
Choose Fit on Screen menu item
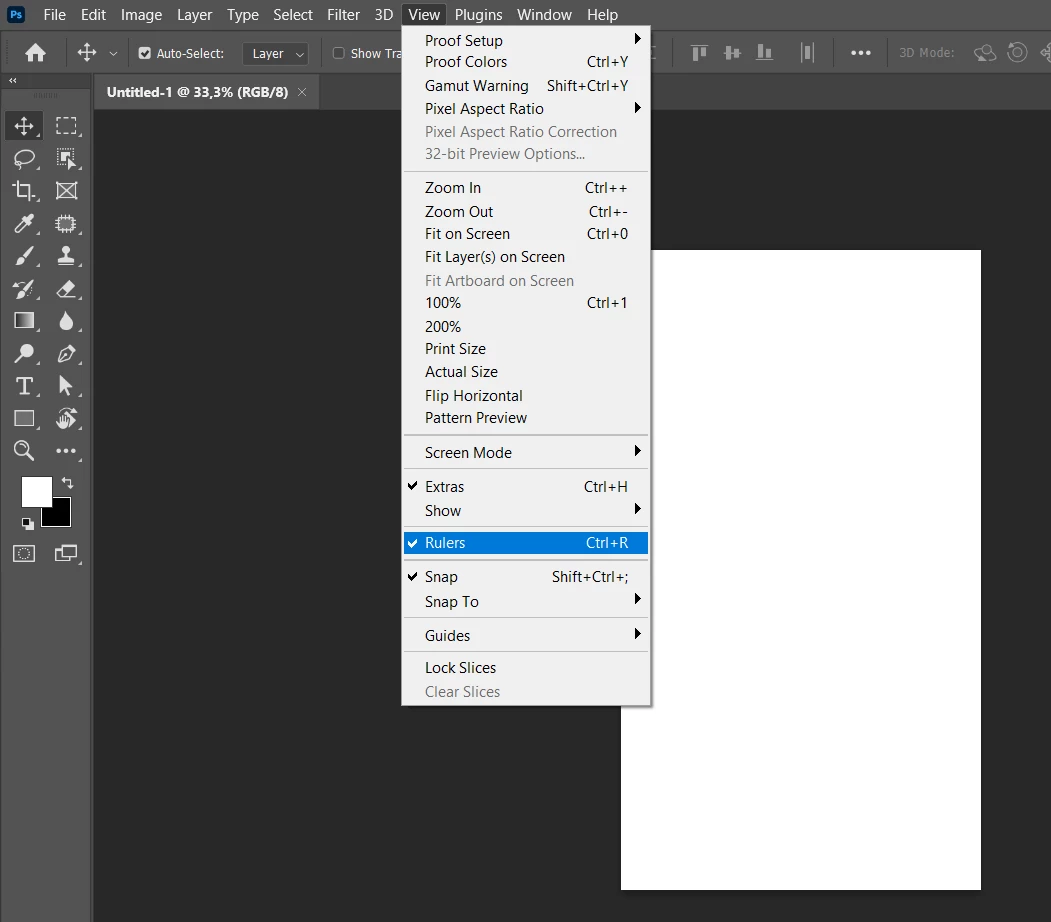(526, 234)
